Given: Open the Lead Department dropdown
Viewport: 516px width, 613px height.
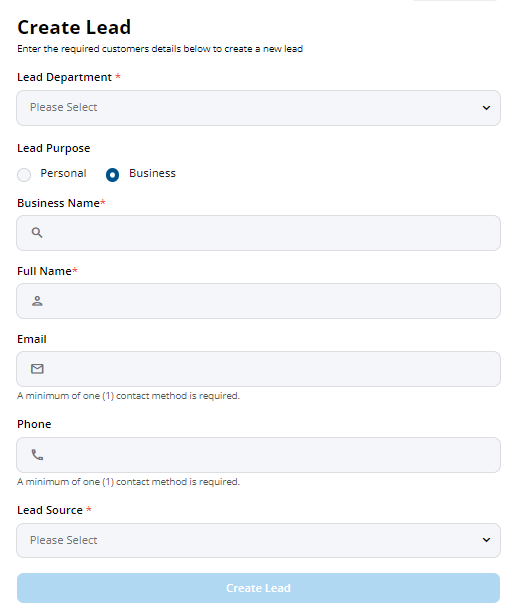Looking at the screenshot, I should pyautogui.click(x=258, y=108).
